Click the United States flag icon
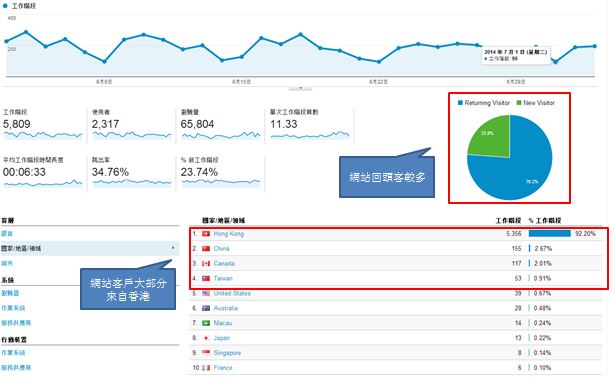Screen dimensions: 615x379 tap(206, 293)
